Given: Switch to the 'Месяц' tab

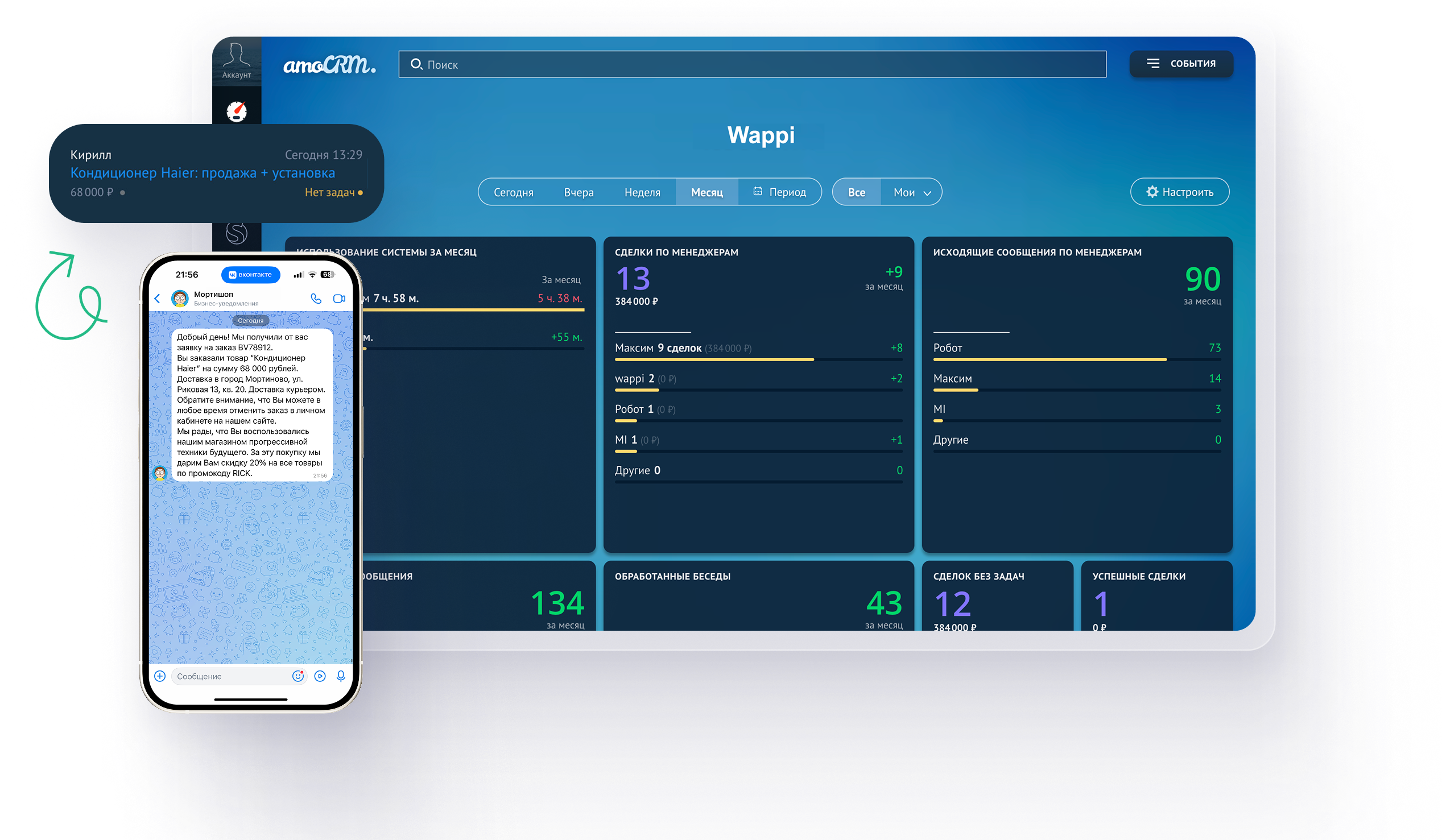Looking at the screenshot, I should (706, 192).
